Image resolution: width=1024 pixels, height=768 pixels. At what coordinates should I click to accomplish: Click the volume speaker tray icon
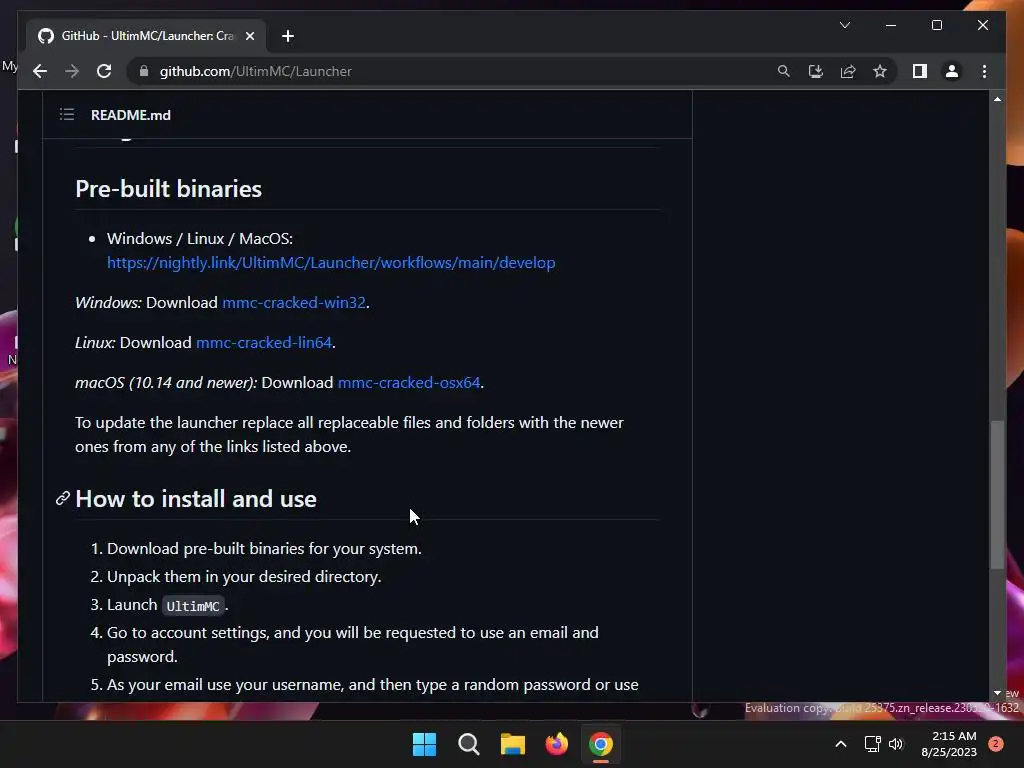coord(896,744)
